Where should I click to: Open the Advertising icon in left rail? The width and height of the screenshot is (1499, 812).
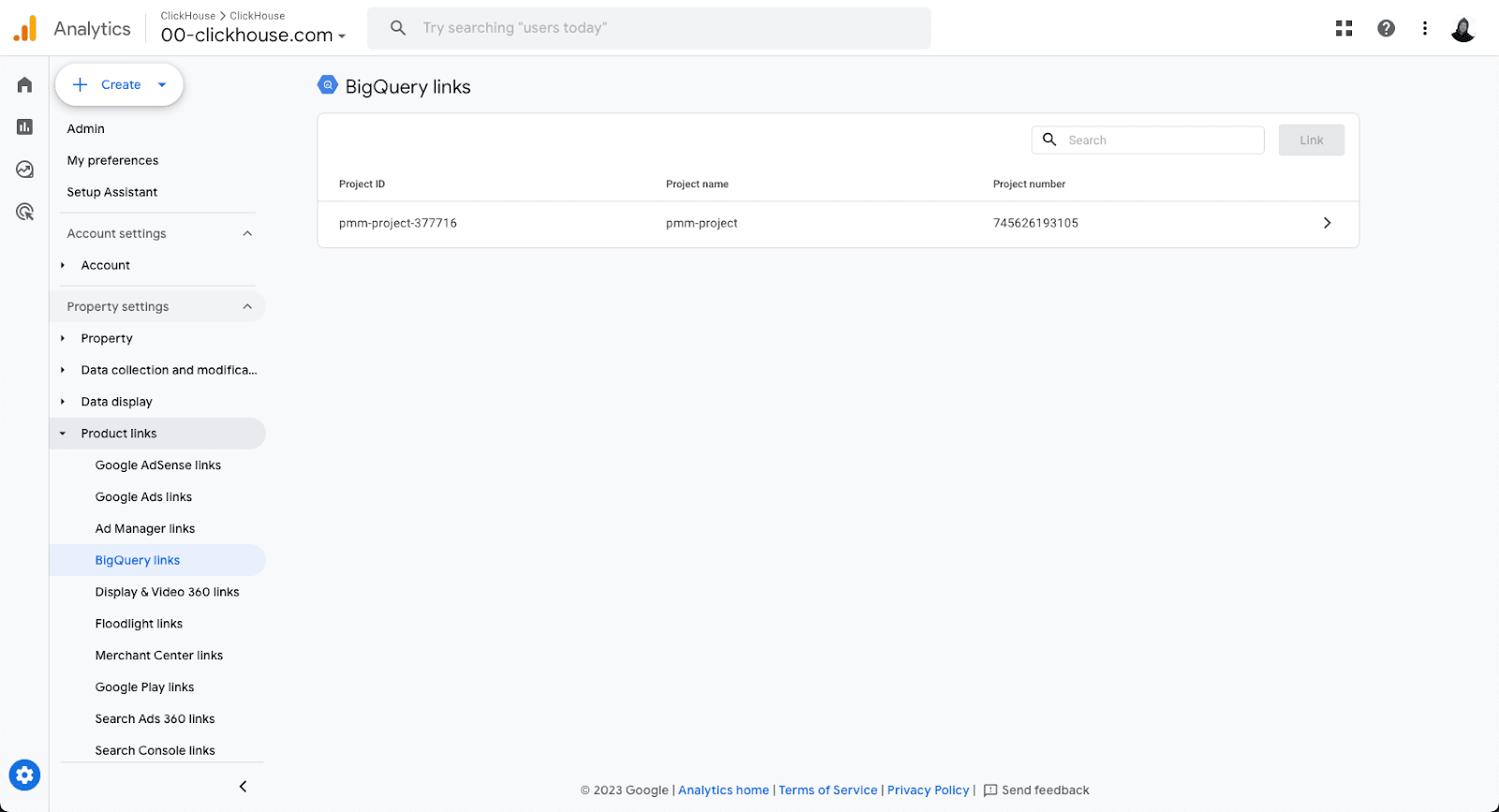[25, 212]
